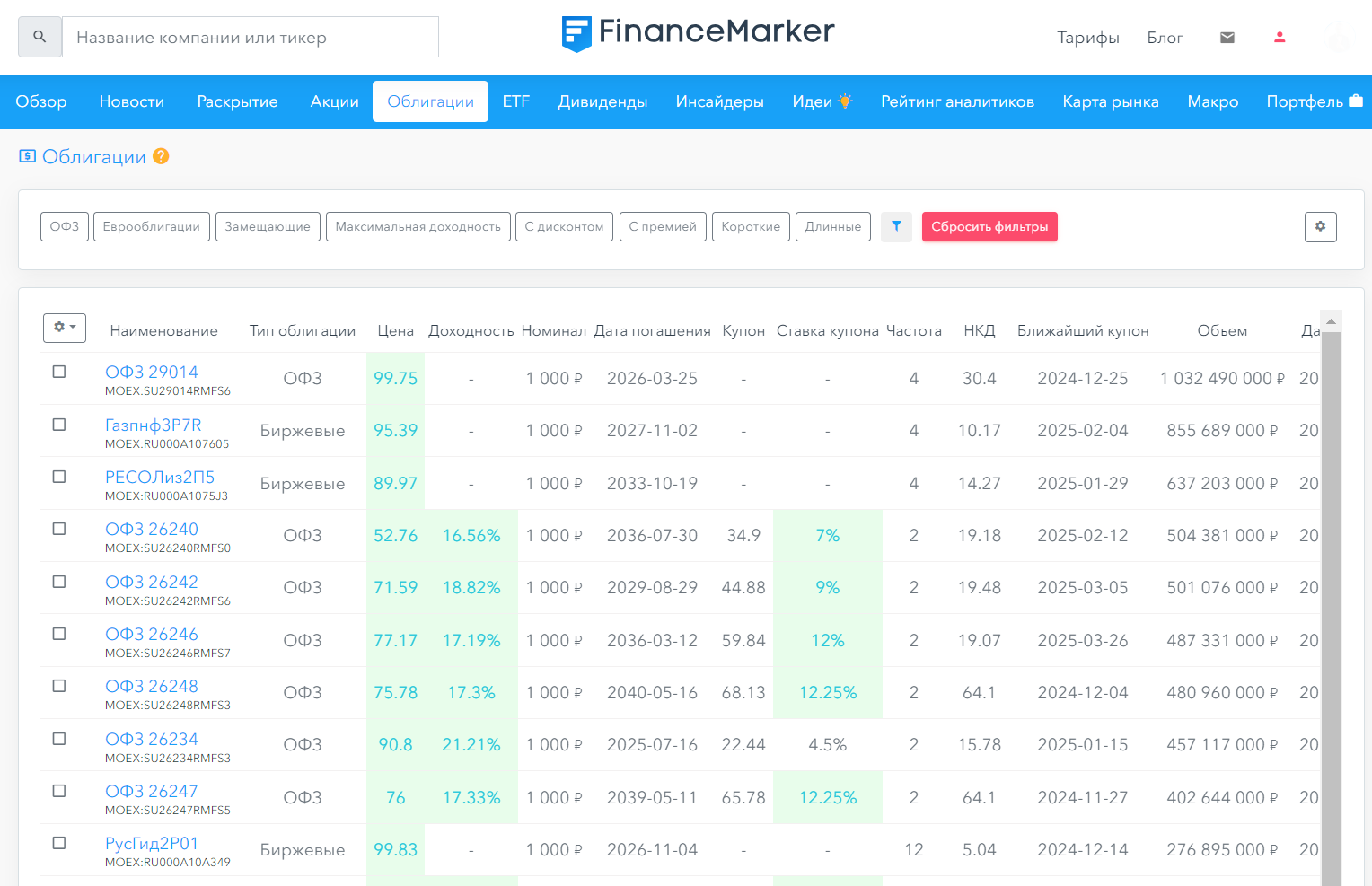Open the FinanceMarker logo home link

coord(698,32)
